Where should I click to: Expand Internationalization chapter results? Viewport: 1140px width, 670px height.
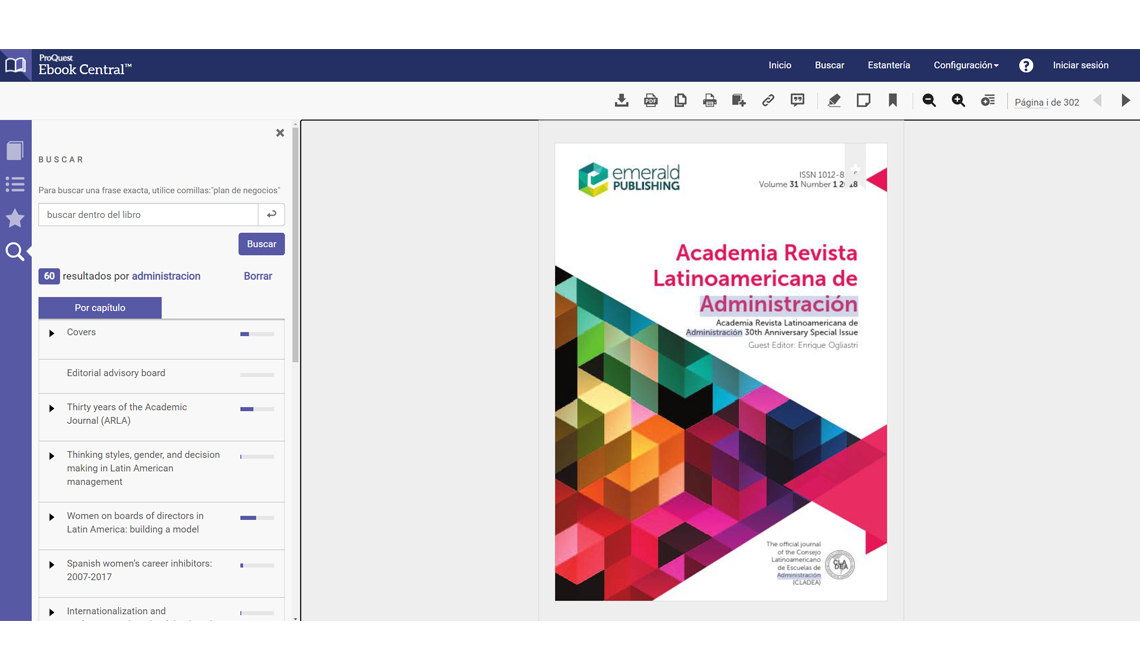click(x=52, y=613)
